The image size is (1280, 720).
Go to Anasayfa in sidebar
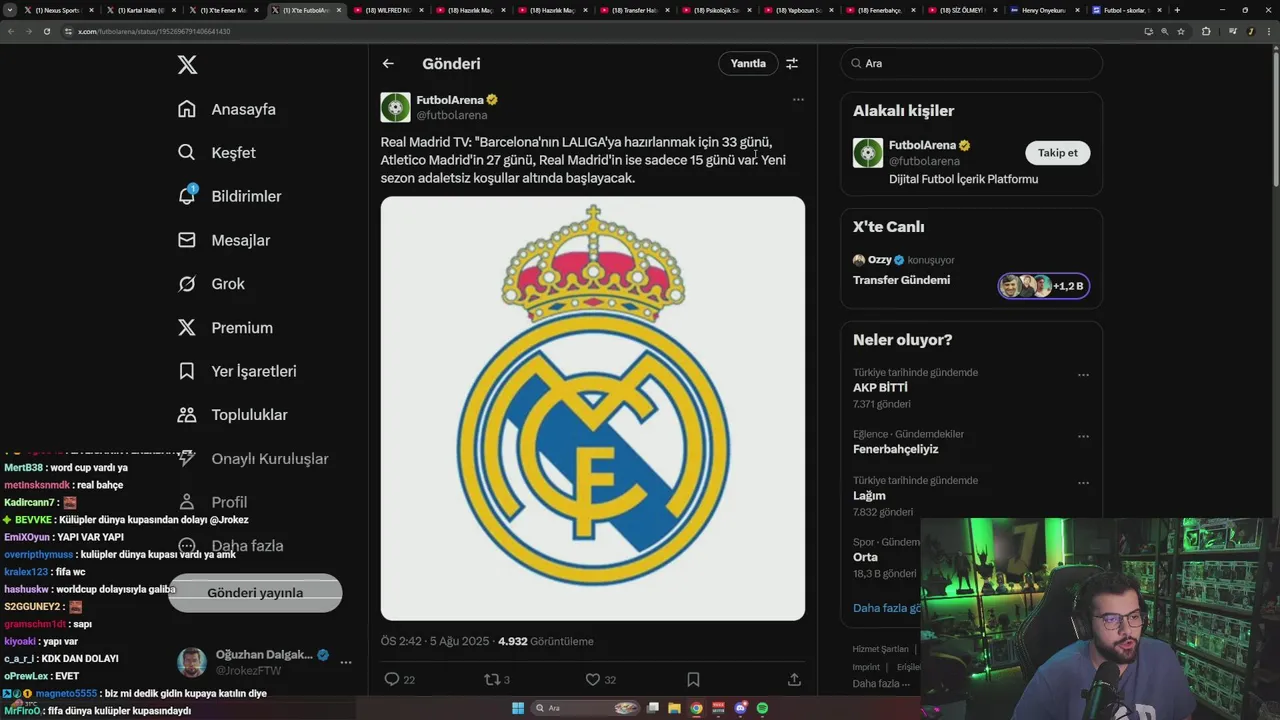pos(227,109)
